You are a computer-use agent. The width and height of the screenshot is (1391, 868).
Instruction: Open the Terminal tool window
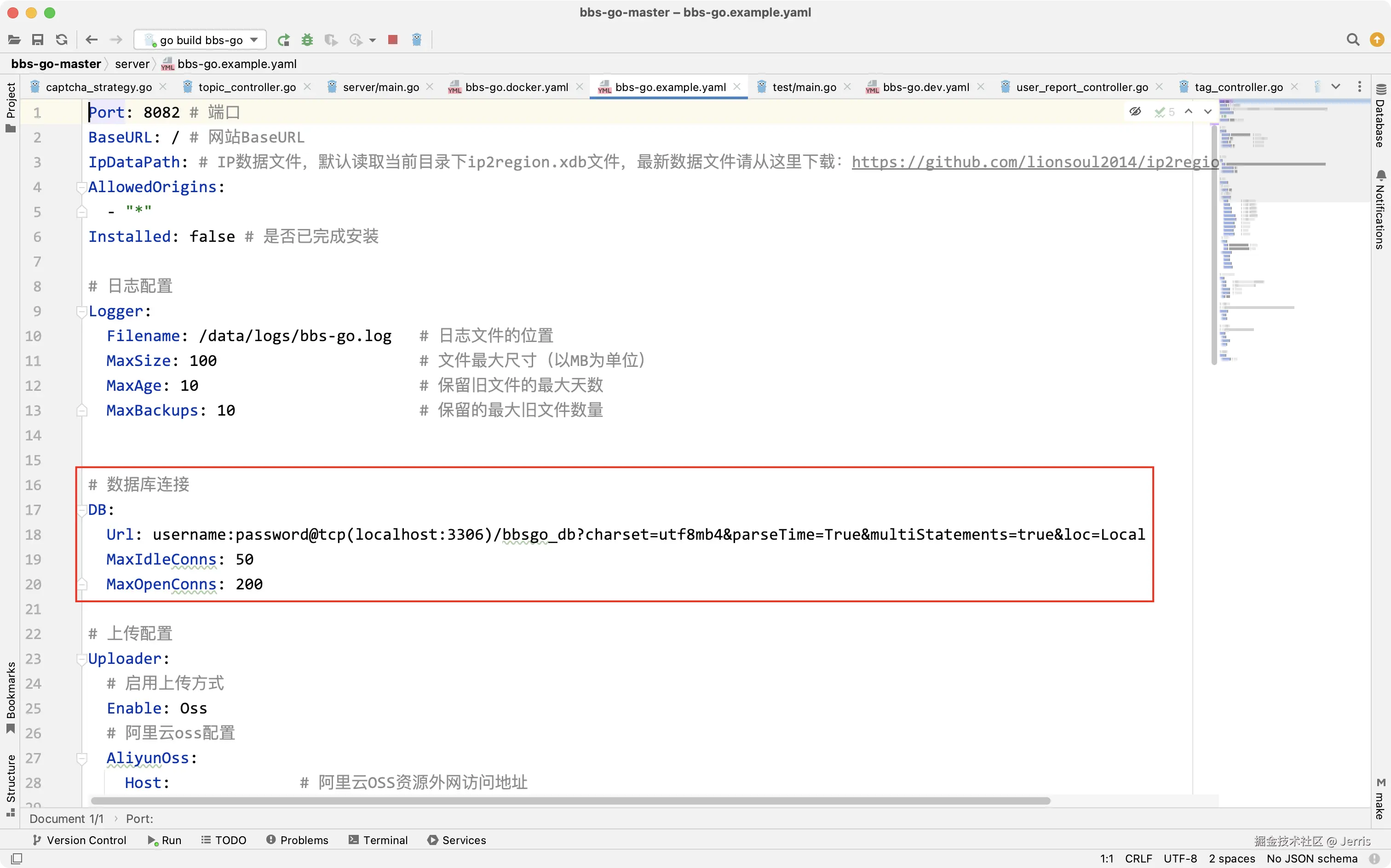pos(378,840)
